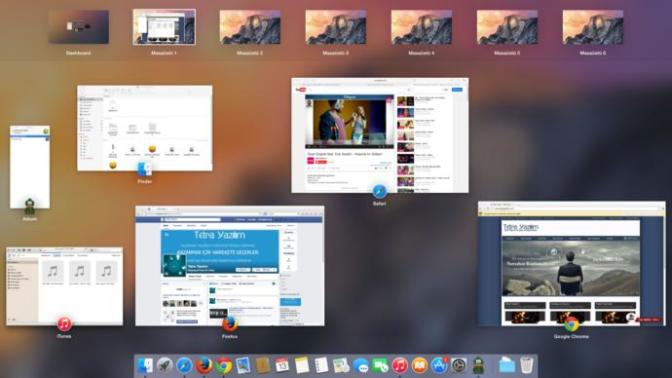Open green FaceTime icon in Dock
The height and width of the screenshot is (378, 672).
[x=380, y=366]
